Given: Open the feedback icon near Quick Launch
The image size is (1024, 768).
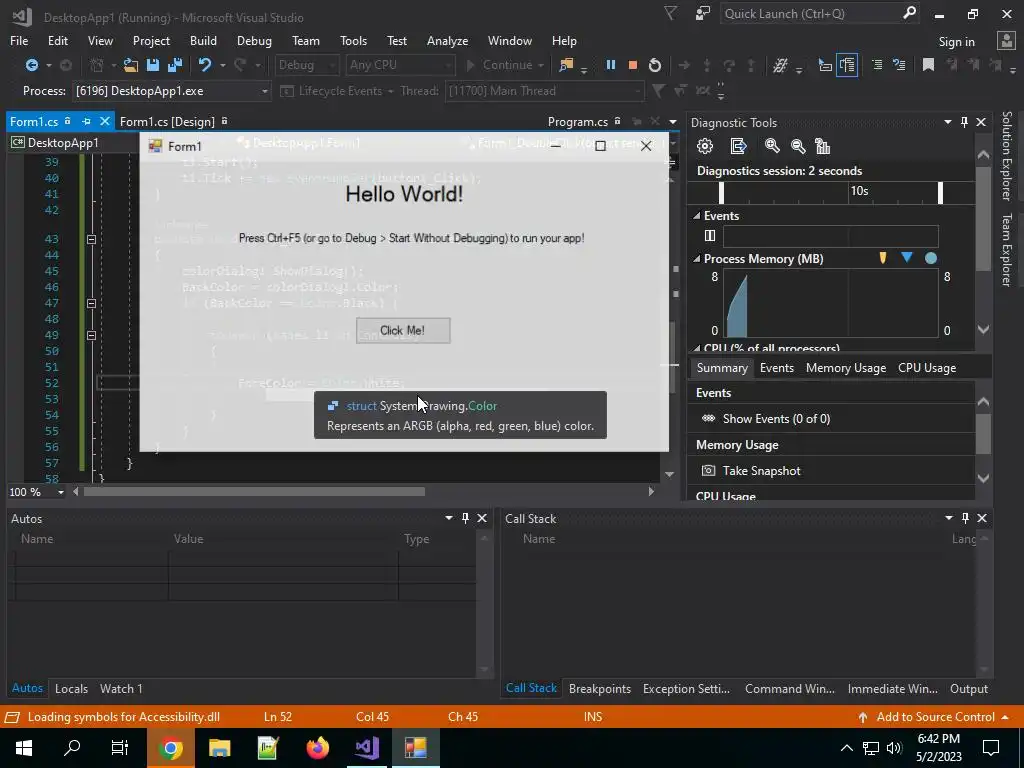Looking at the screenshot, I should [x=703, y=13].
